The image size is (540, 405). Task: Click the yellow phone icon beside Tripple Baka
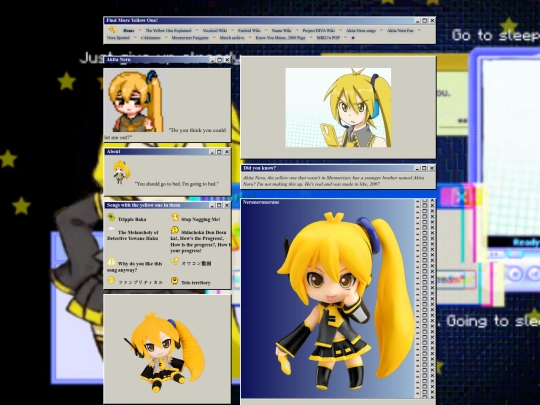111,217
